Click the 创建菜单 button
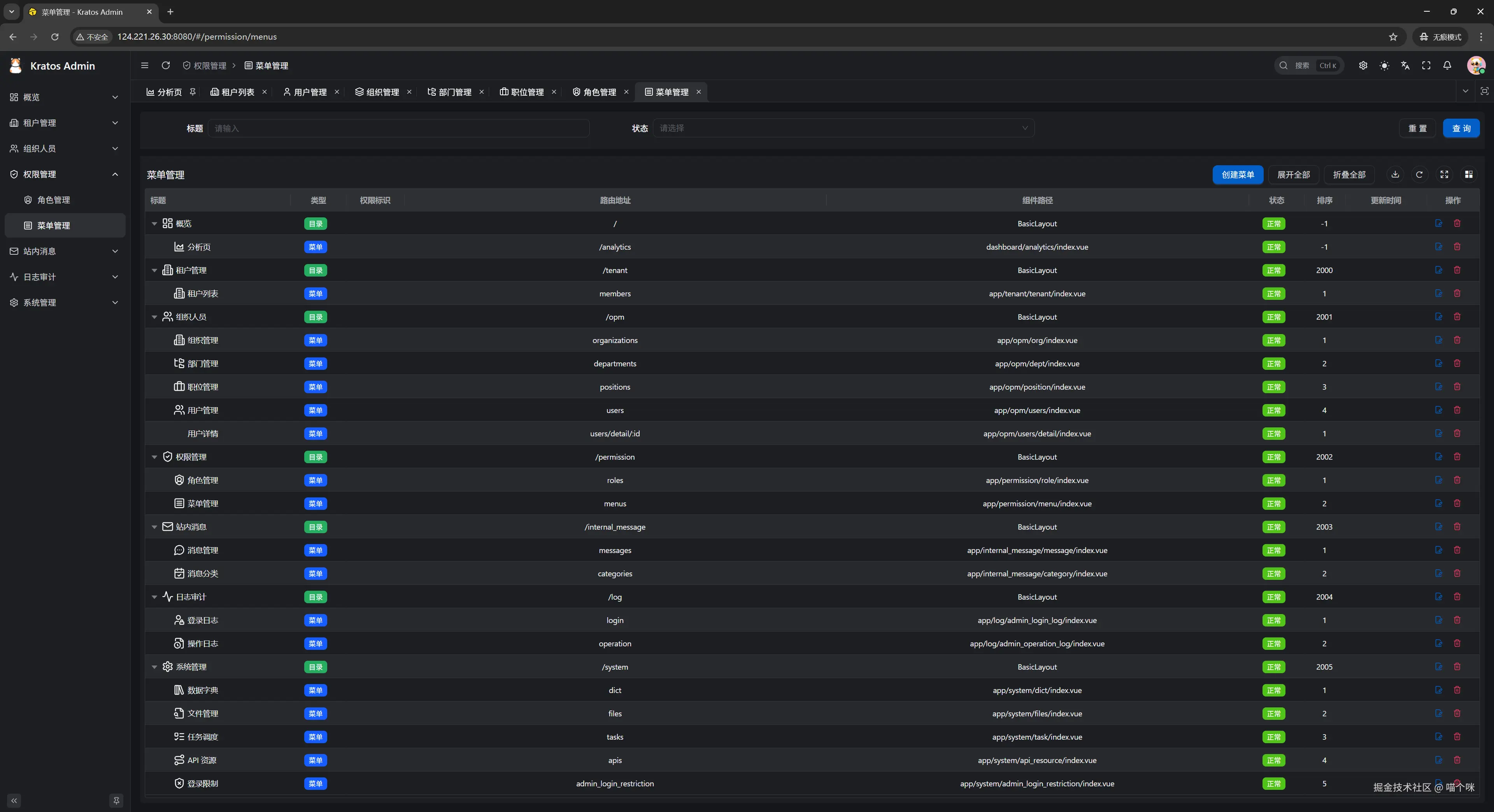The width and height of the screenshot is (1494, 812). pos(1238,175)
